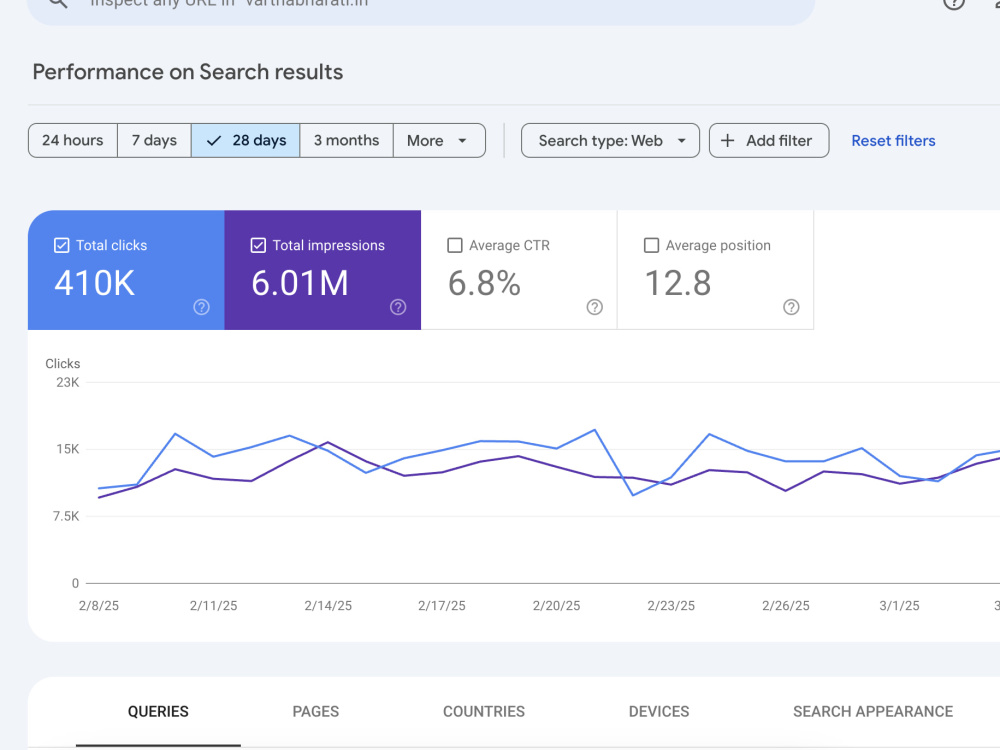Click the 6.8% average CTR value
Viewport: 1000px width, 750px height.
tap(484, 283)
